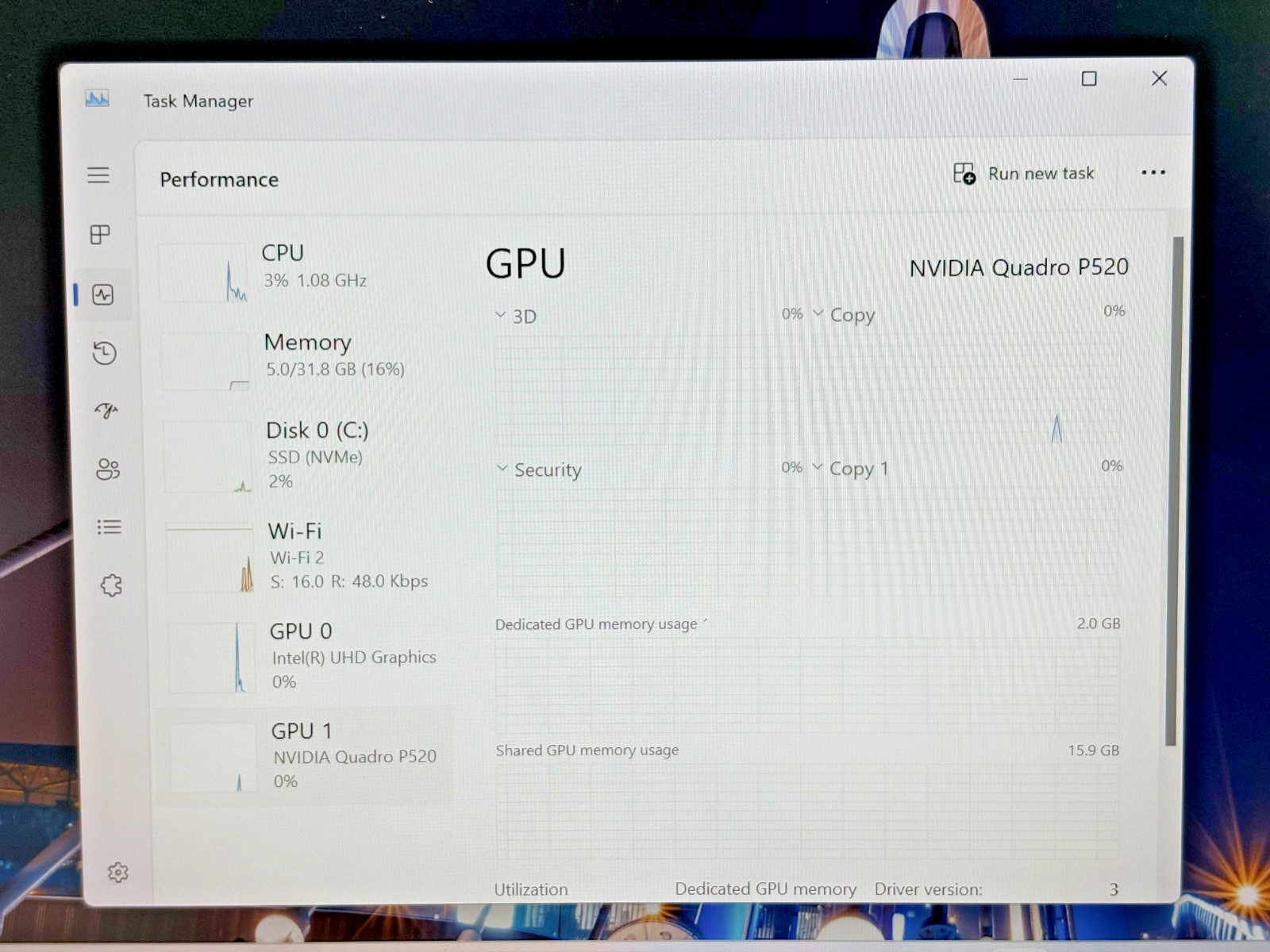This screenshot has height=952, width=1270.
Task: Minimize the Task Manager window
Action: (x=1021, y=79)
